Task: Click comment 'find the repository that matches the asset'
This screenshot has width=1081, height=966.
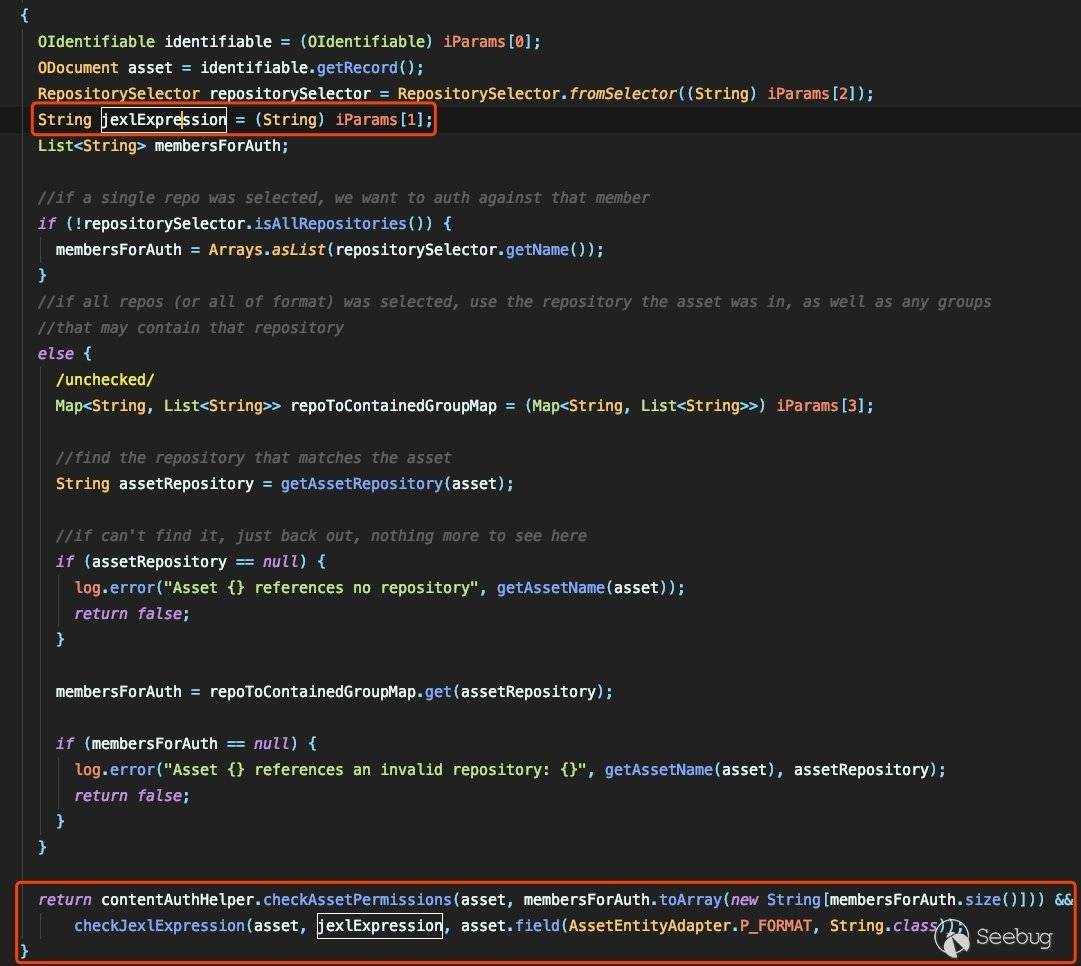Action: tap(253, 458)
